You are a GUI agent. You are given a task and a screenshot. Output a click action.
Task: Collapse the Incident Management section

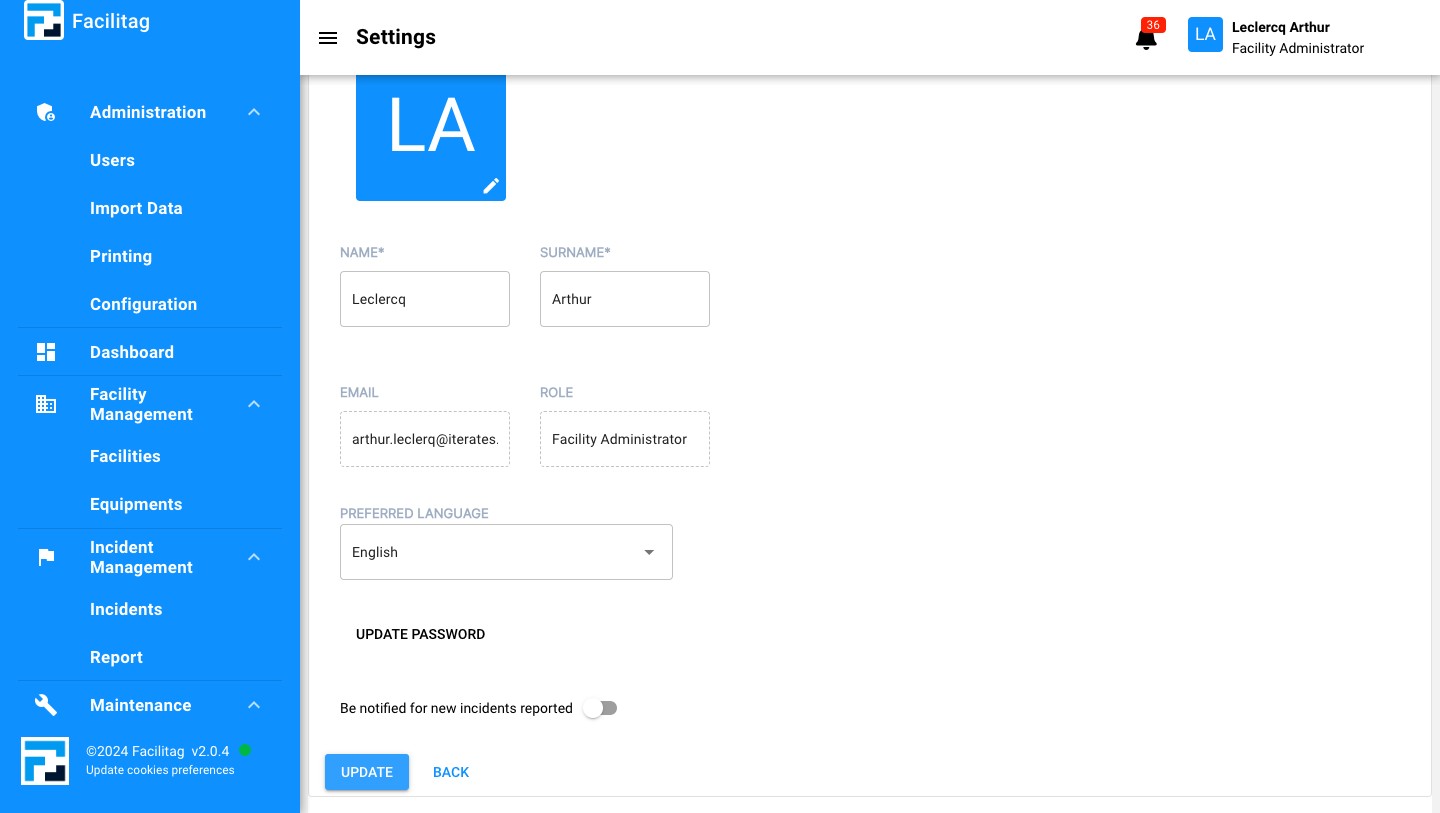(254, 557)
